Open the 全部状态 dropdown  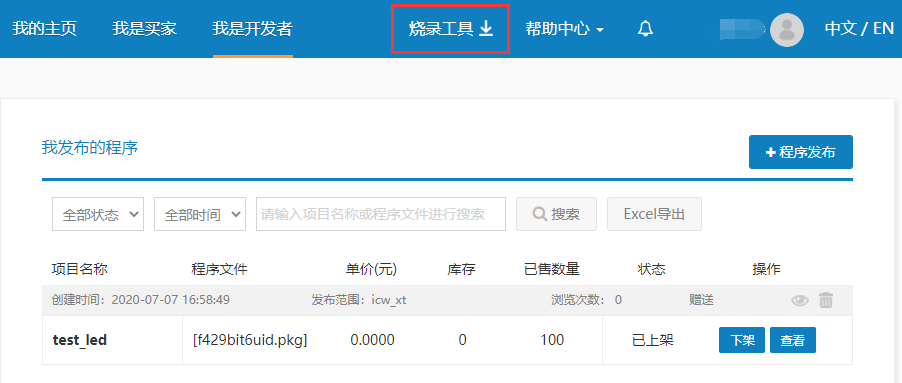tap(98, 215)
